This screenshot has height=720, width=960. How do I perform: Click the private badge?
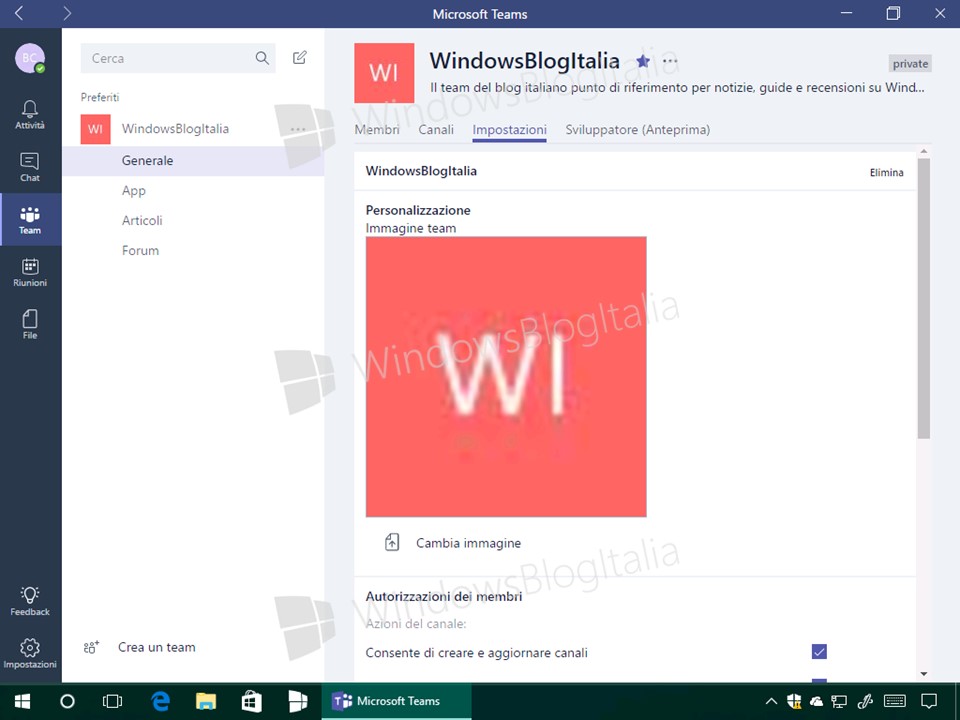(910, 64)
